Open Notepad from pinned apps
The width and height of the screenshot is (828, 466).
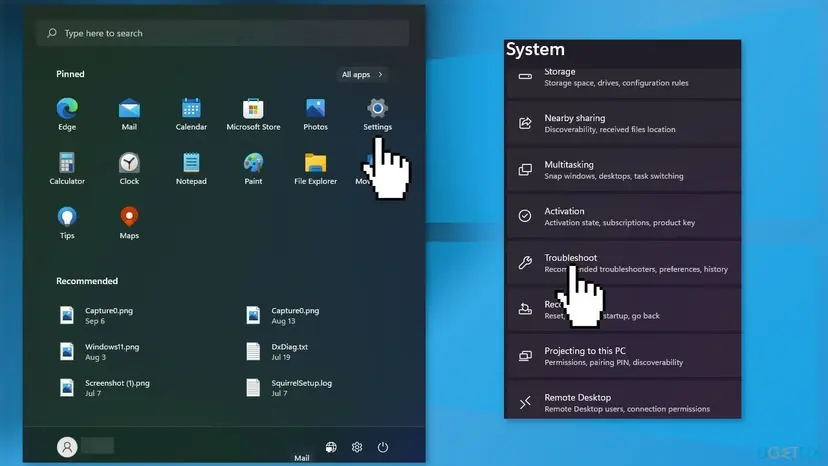tap(191, 169)
